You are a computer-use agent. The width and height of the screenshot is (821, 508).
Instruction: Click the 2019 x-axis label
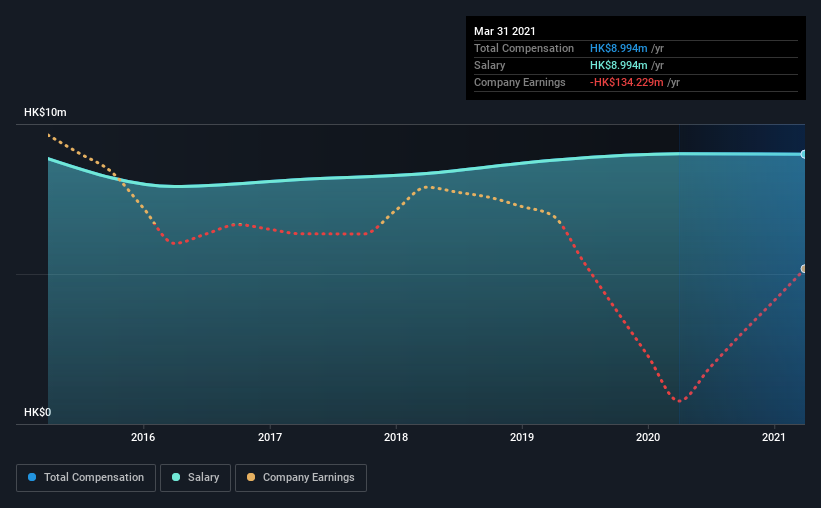pos(522,437)
